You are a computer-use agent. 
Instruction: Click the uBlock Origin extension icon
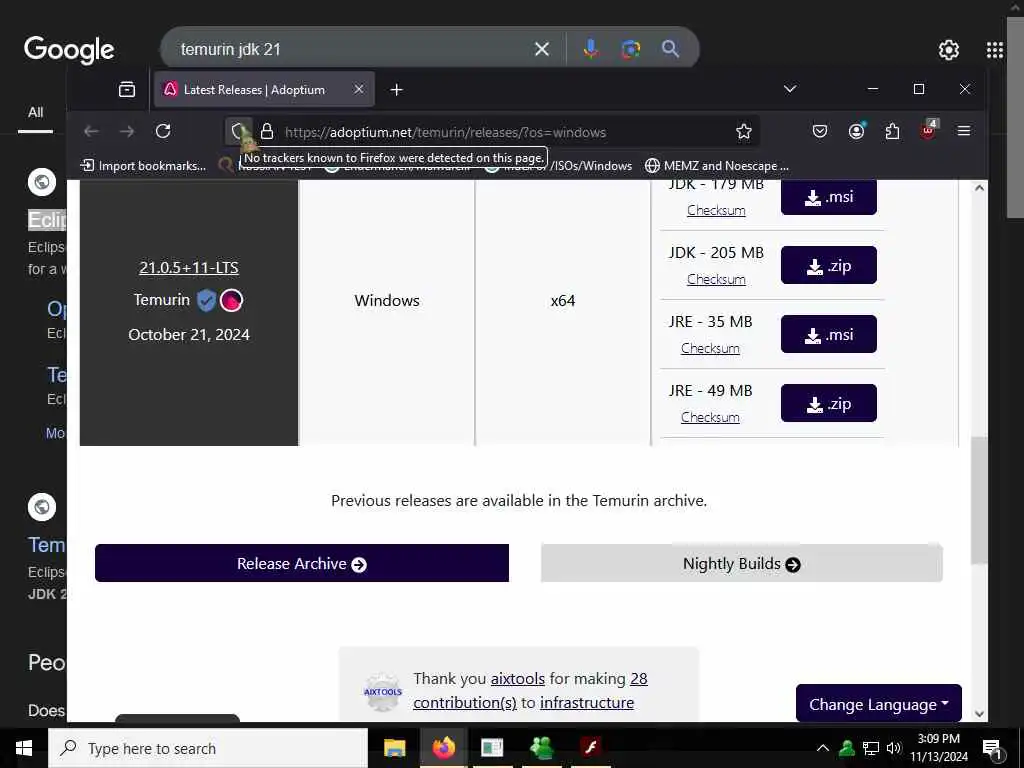[928, 131]
